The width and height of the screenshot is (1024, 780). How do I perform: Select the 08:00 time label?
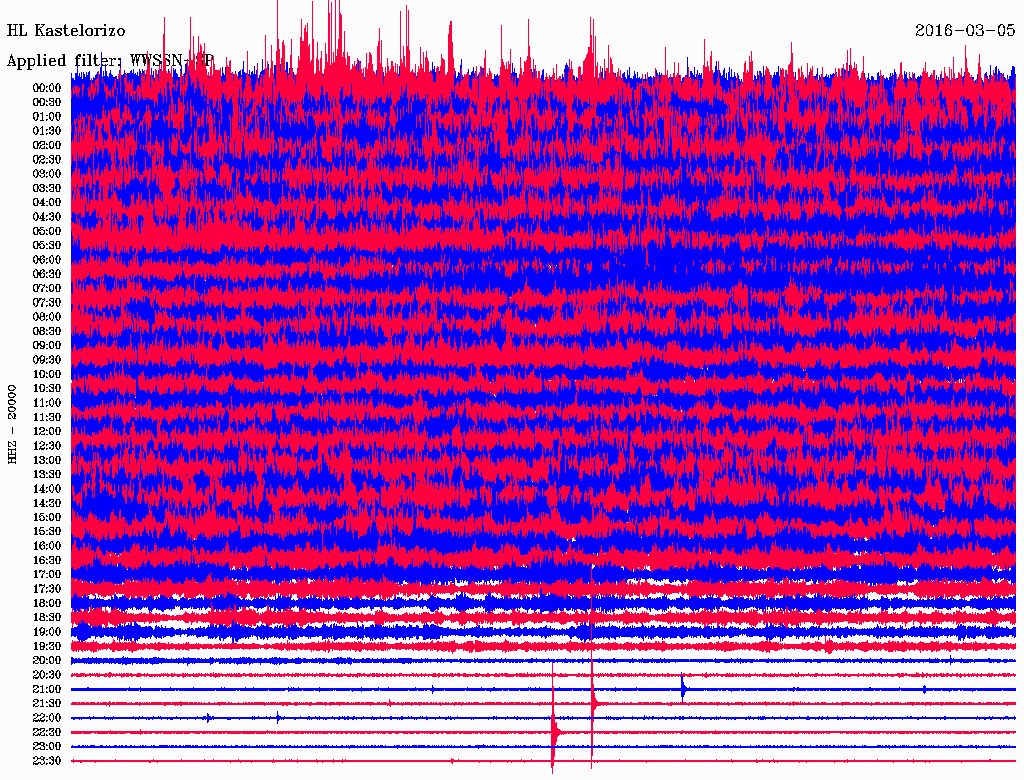click(47, 317)
